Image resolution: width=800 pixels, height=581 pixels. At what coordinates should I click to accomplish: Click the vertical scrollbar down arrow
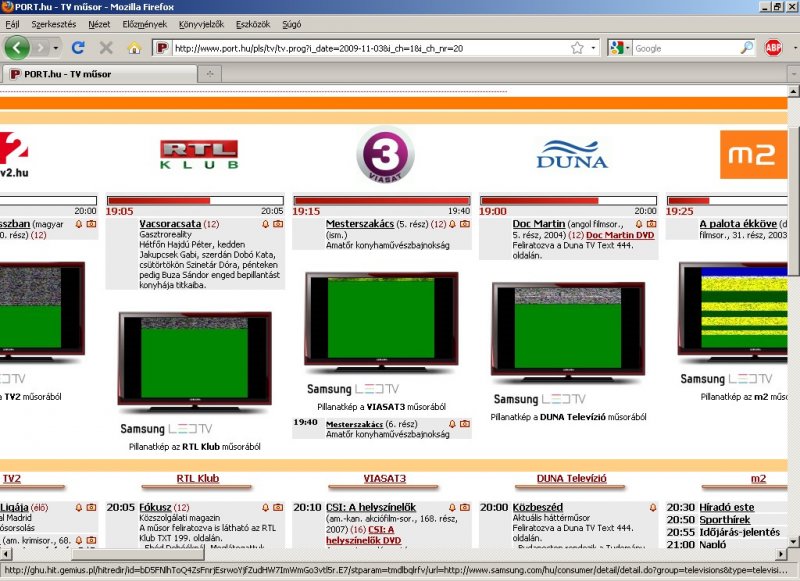[793, 542]
